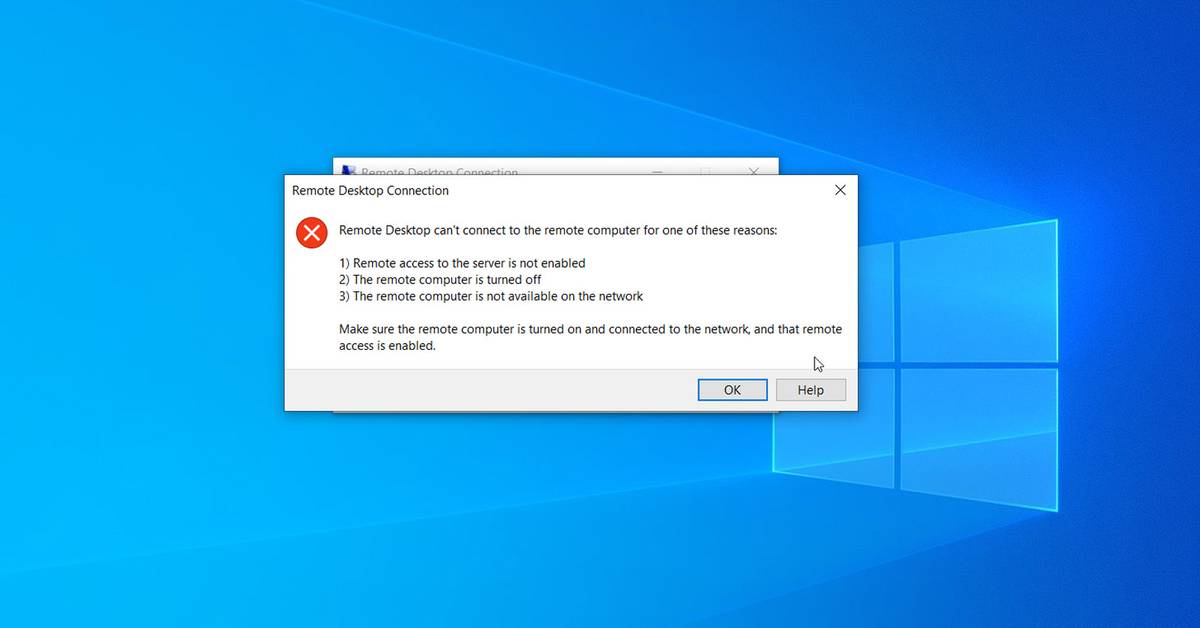Minimize the background Remote Desktop Connection window
This screenshot has height=628, width=1200.
point(657,171)
